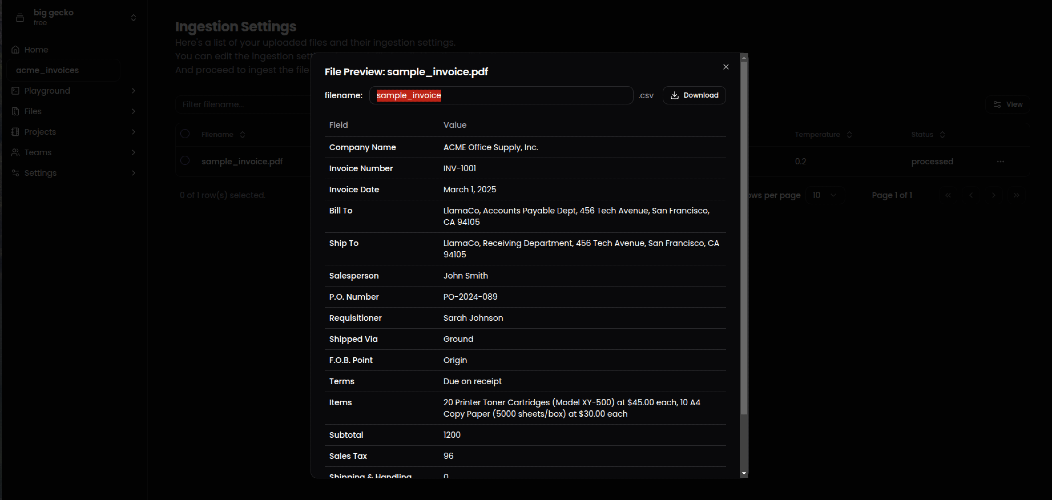Sort by the Filename column header

click(x=223, y=135)
